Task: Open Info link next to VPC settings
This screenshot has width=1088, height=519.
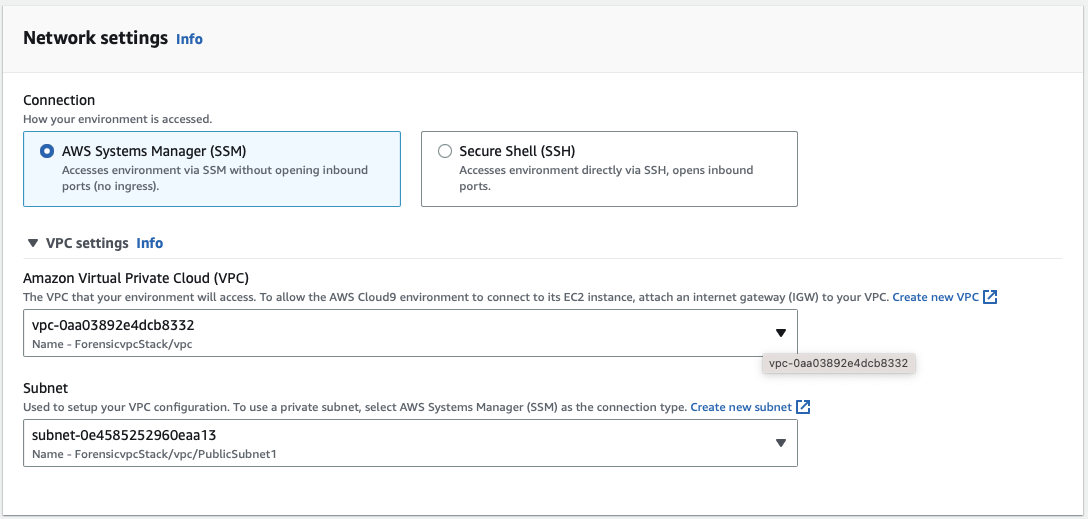Action: point(150,243)
